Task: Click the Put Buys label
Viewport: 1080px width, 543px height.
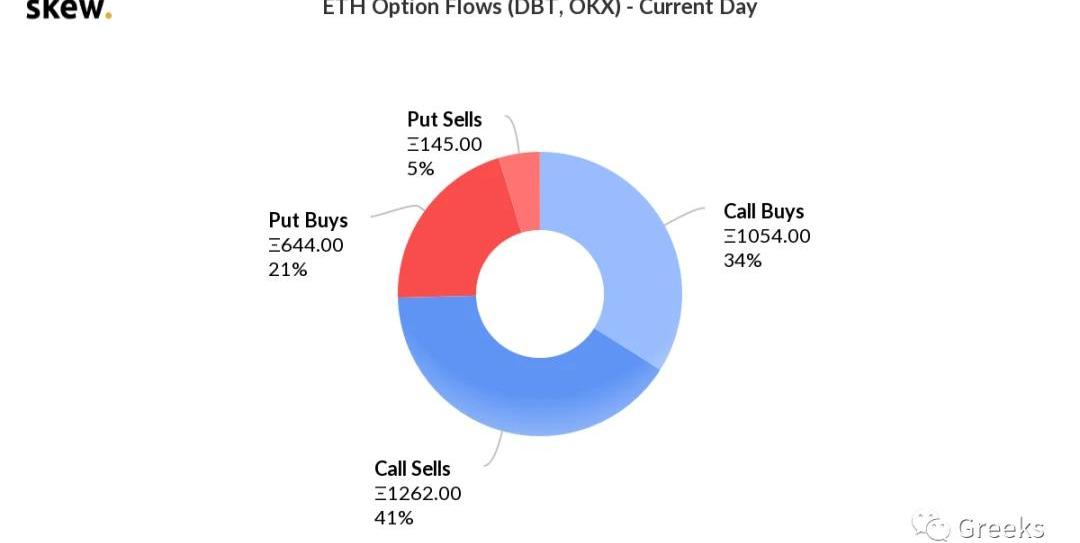Action: [308, 220]
